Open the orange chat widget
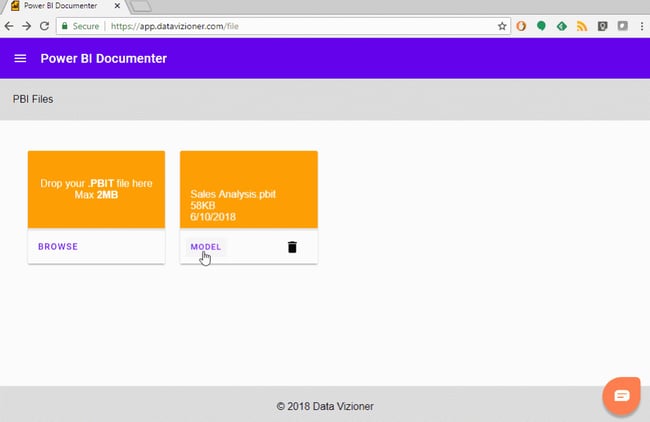 point(621,395)
